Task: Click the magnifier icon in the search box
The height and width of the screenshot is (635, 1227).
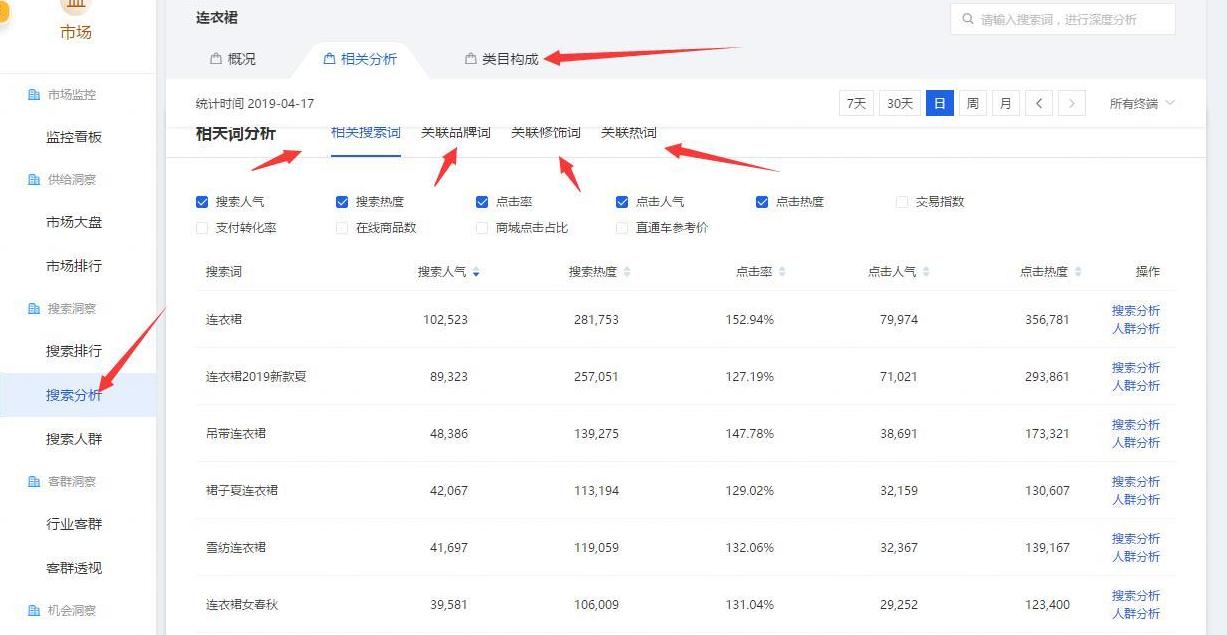Action: [967, 18]
